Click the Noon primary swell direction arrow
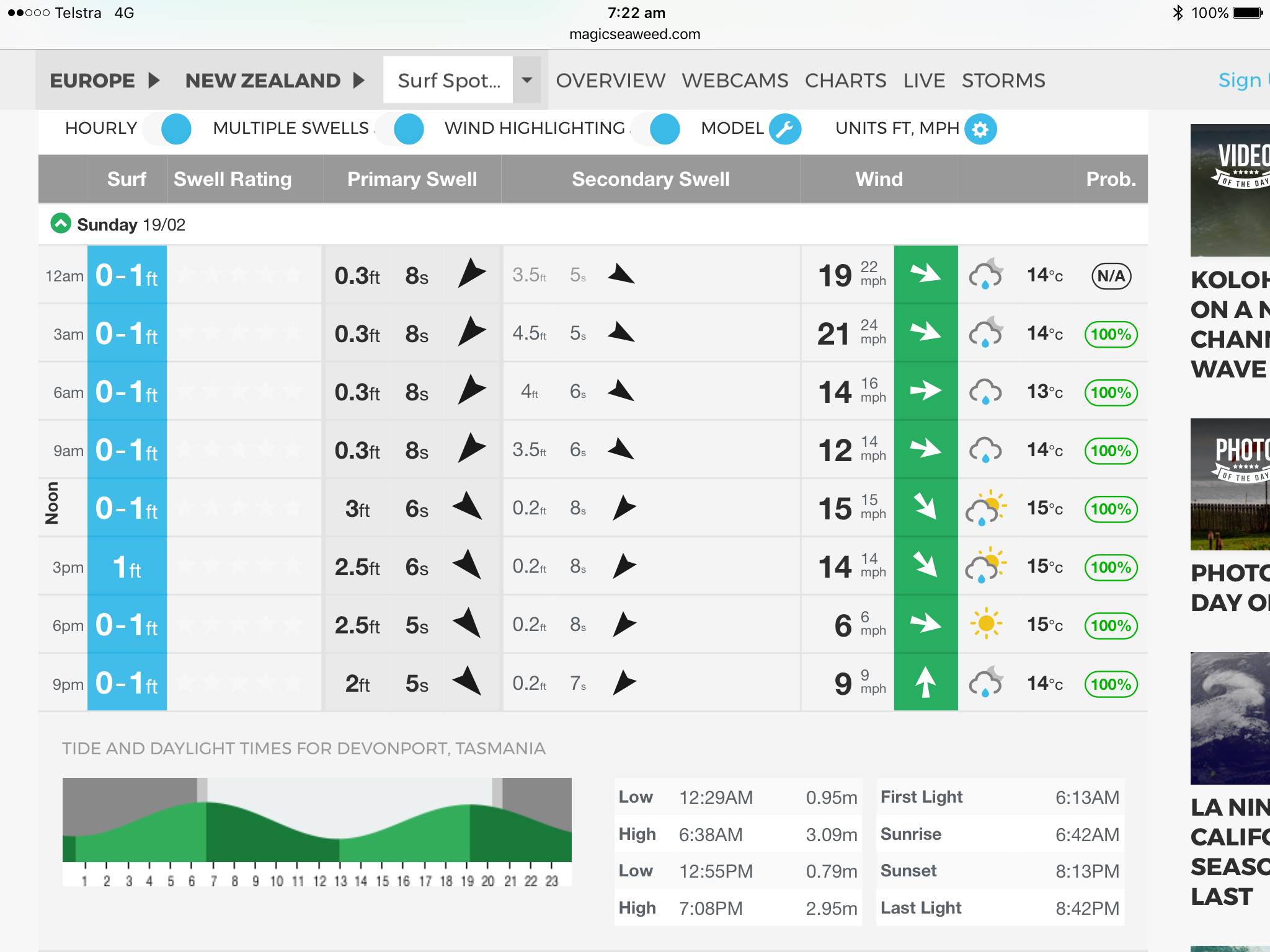1270x952 pixels. click(468, 508)
